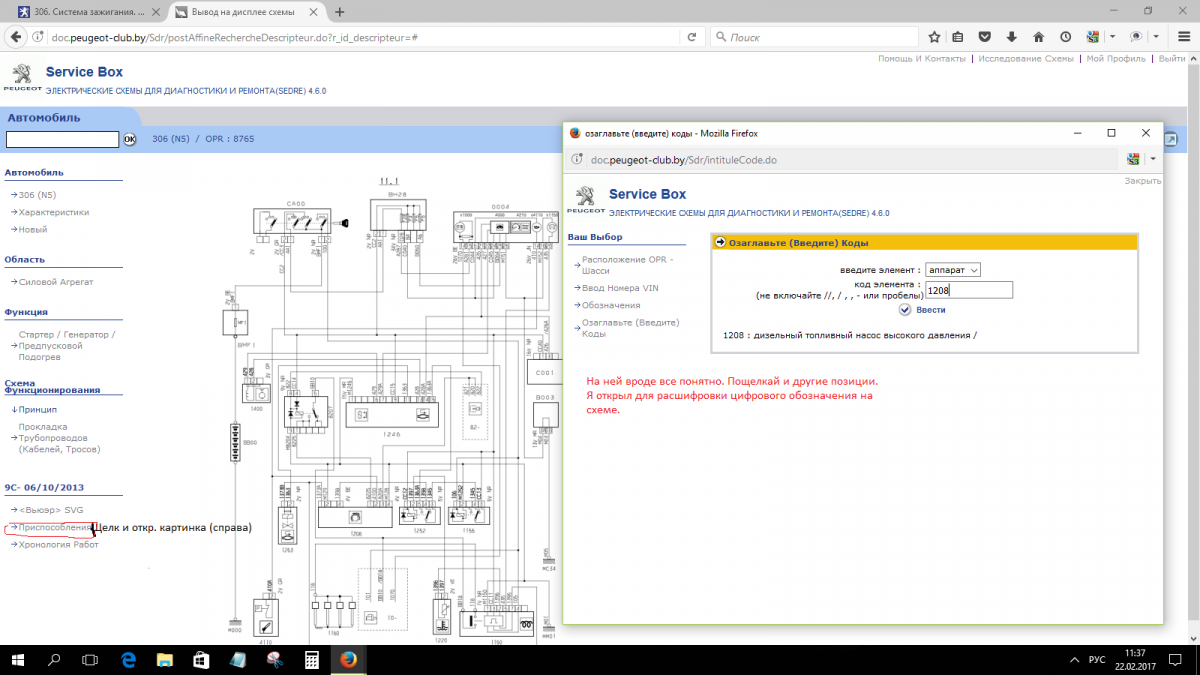This screenshot has width=1200, height=675.
Task: Open a new browser tab
Action: tap(340, 12)
